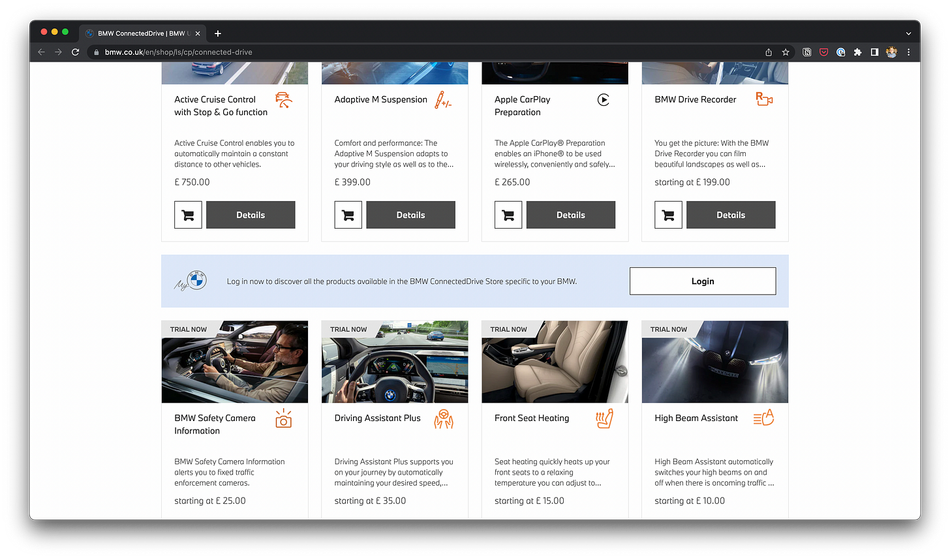Click the starting at £ 15.00 price
The height and width of the screenshot is (559, 950).
pos(529,501)
